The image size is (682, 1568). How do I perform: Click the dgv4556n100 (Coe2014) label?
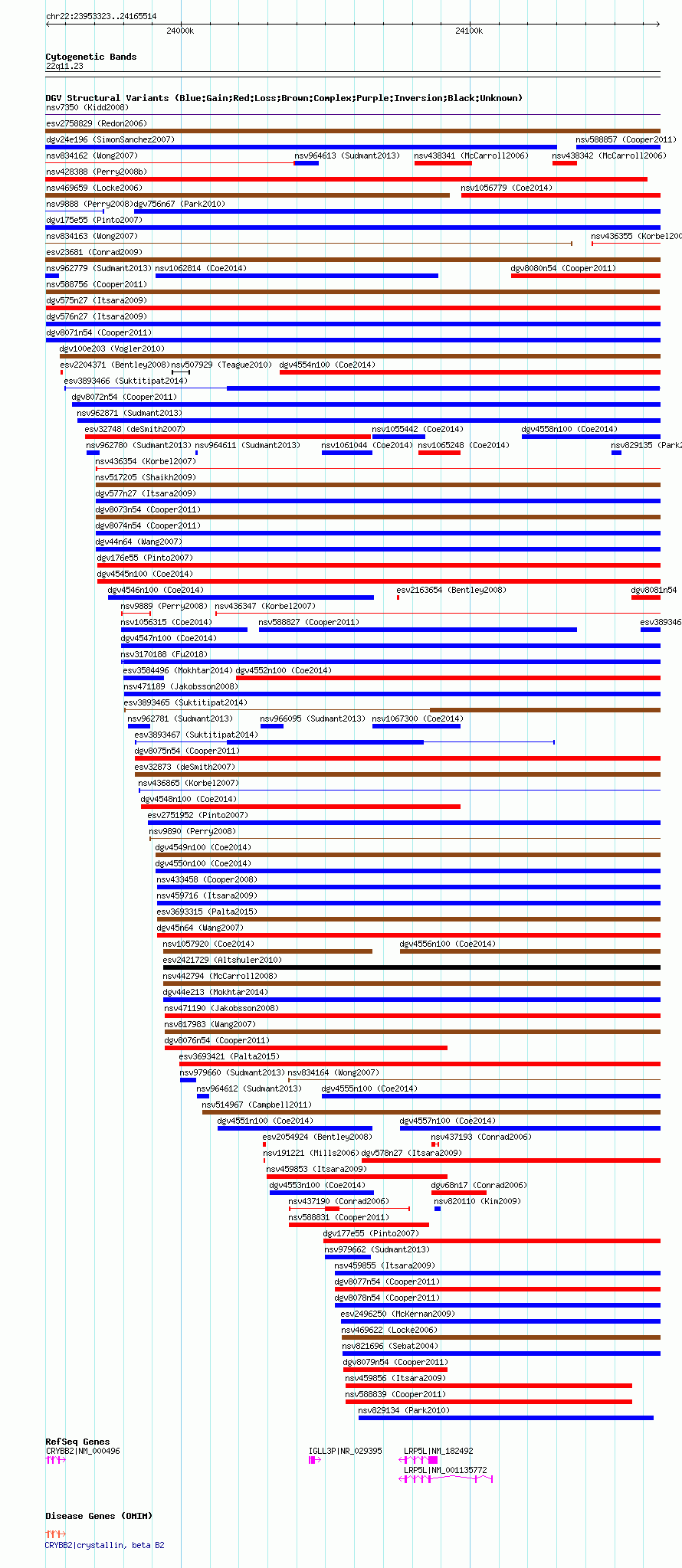(x=448, y=944)
